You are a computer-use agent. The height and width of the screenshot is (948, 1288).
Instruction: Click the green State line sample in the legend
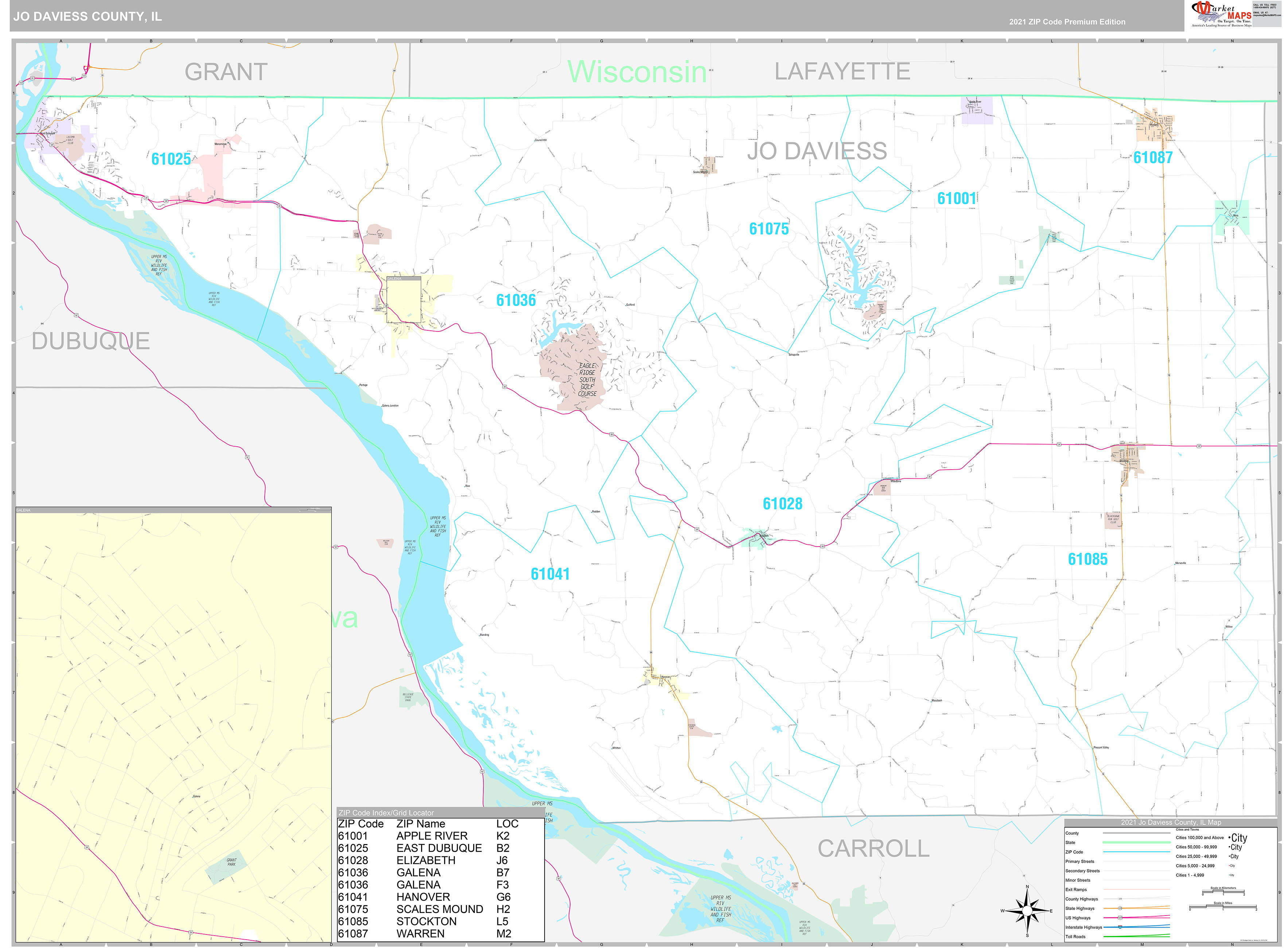(x=1136, y=842)
